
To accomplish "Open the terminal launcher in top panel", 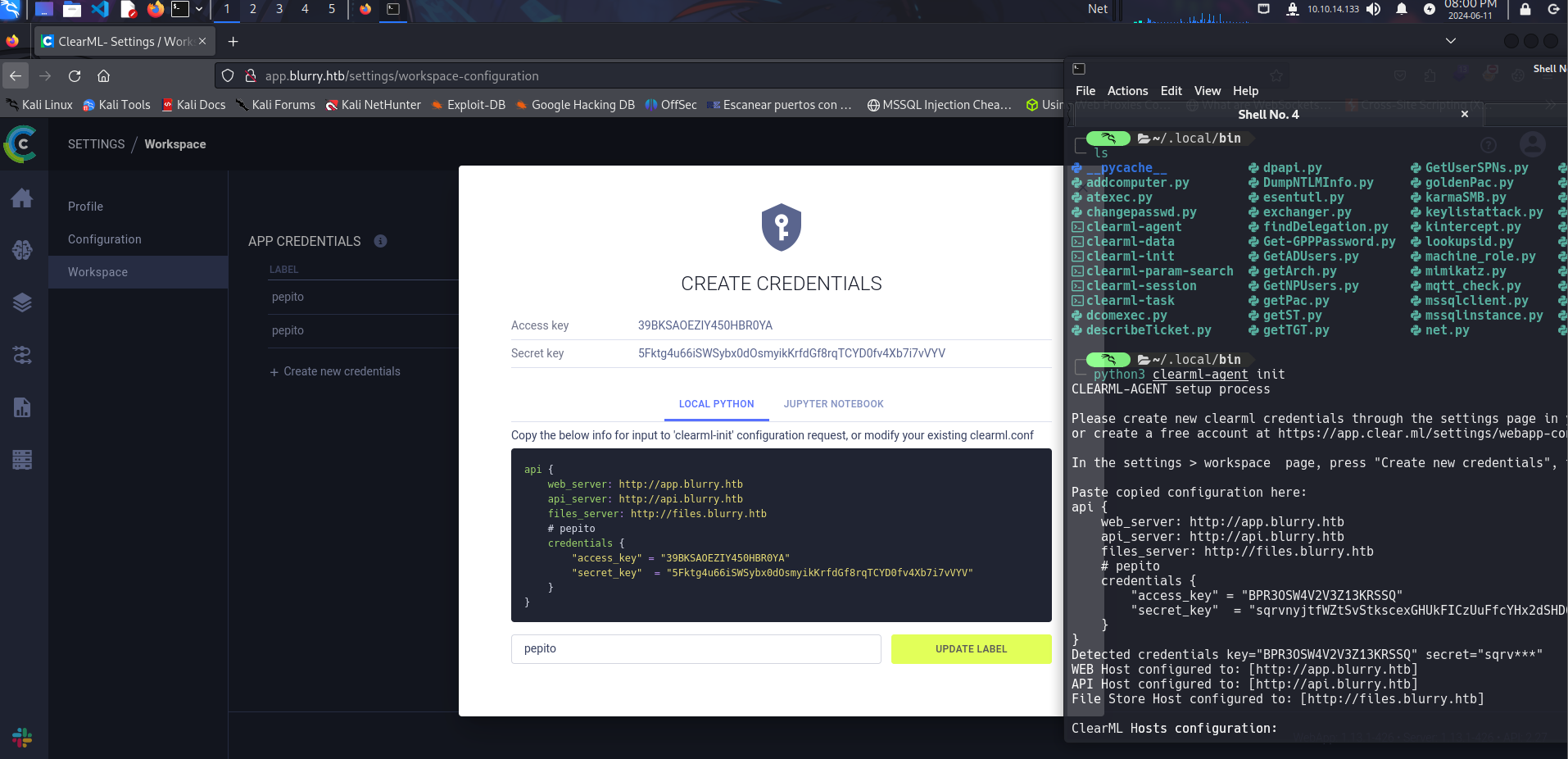I will click(180, 9).
